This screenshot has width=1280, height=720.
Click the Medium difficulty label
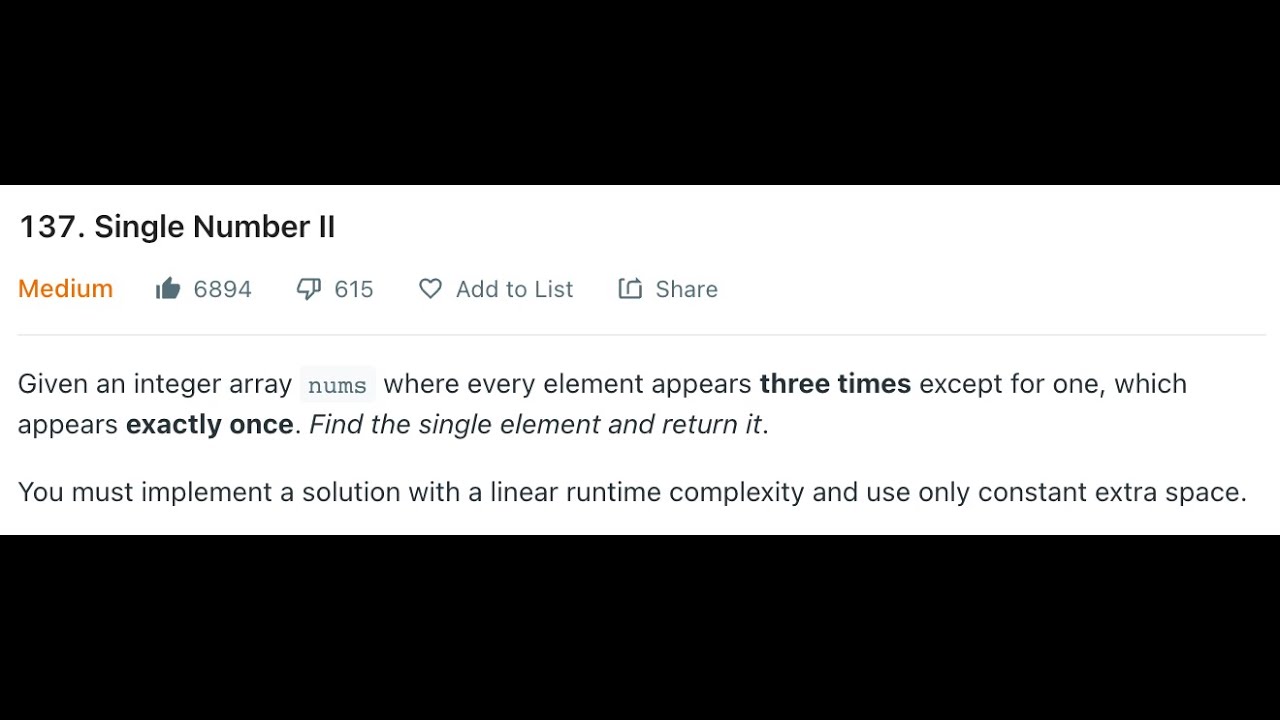65,289
